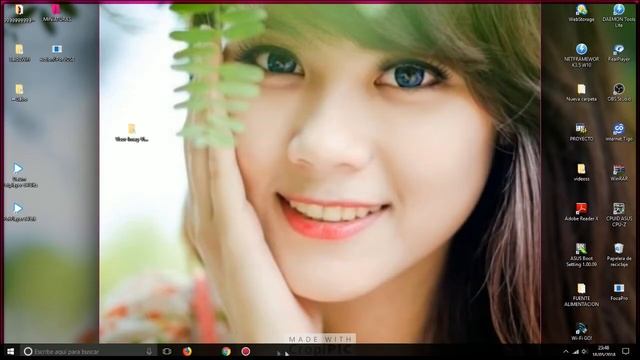The width and height of the screenshot is (640, 360).
Task: Launch the FocaPro desktop shortcut
Action: click(619, 292)
